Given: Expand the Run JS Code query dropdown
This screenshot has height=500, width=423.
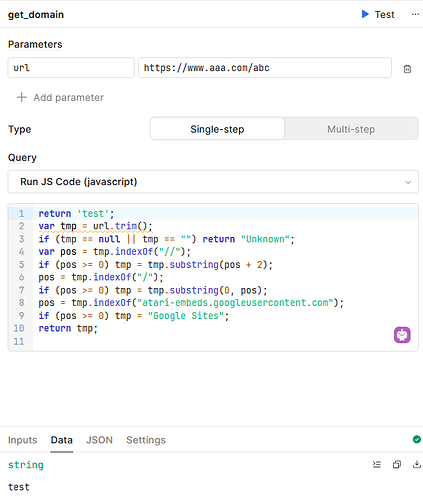Looking at the screenshot, I should tap(213, 182).
